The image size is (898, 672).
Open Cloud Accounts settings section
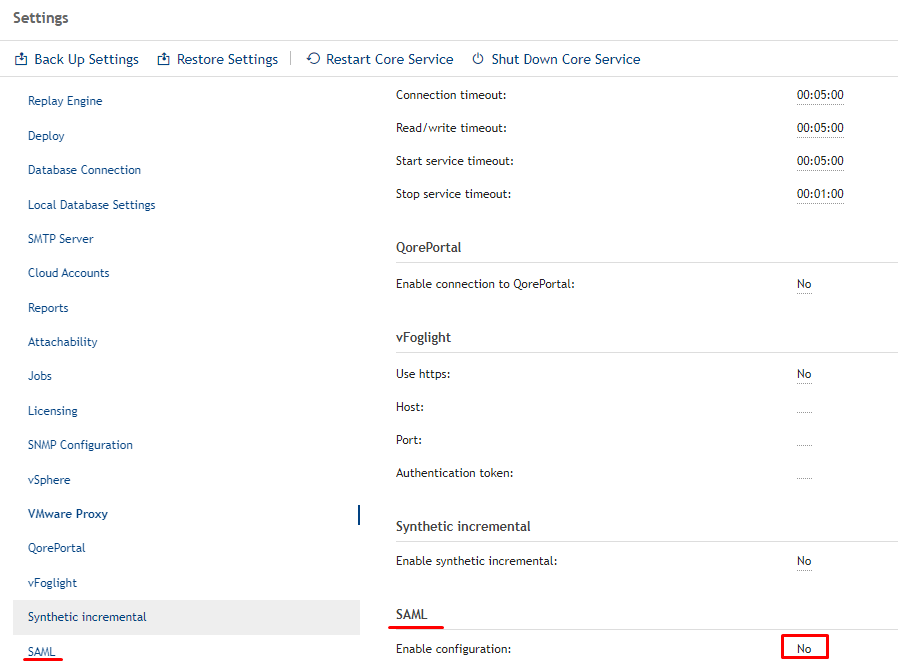tap(69, 273)
